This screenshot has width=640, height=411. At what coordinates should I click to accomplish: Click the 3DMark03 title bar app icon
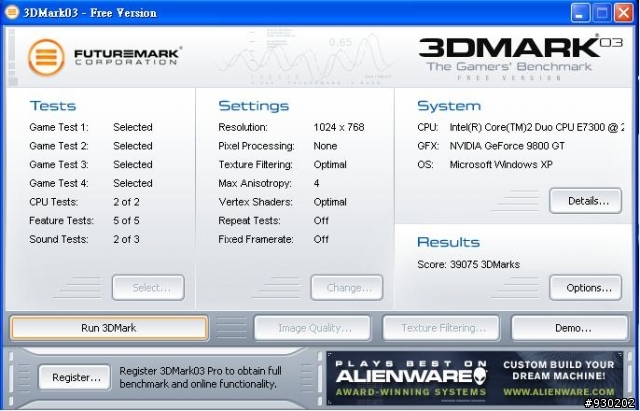(x=12, y=12)
